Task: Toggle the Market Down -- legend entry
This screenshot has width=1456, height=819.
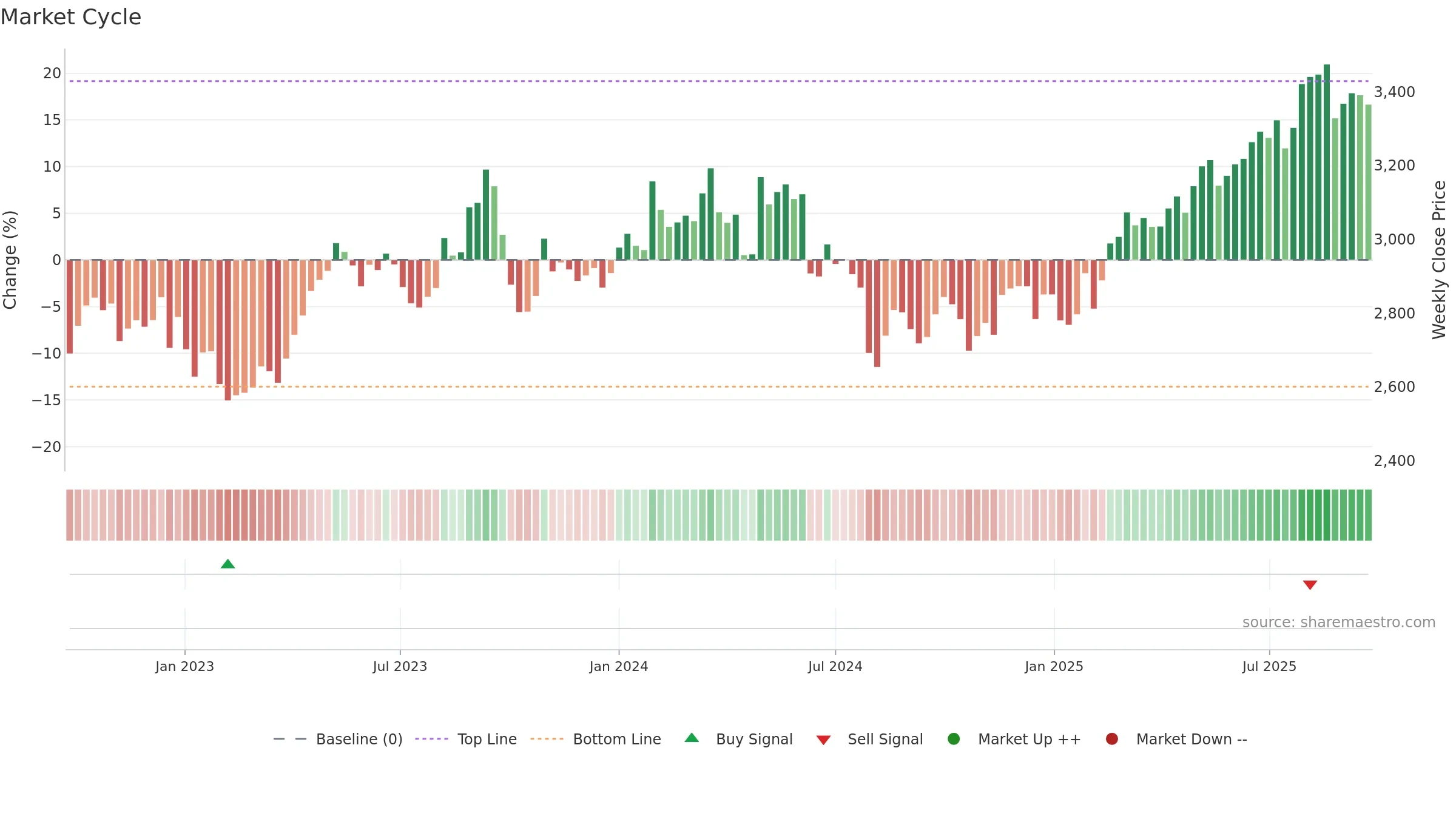Action: click(1176, 740)
